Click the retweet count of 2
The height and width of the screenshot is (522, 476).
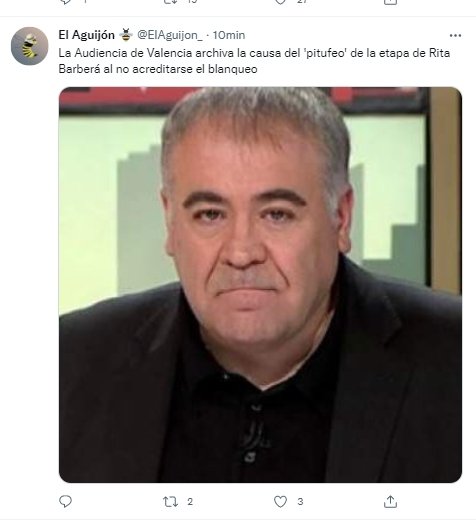pos(190,501)
